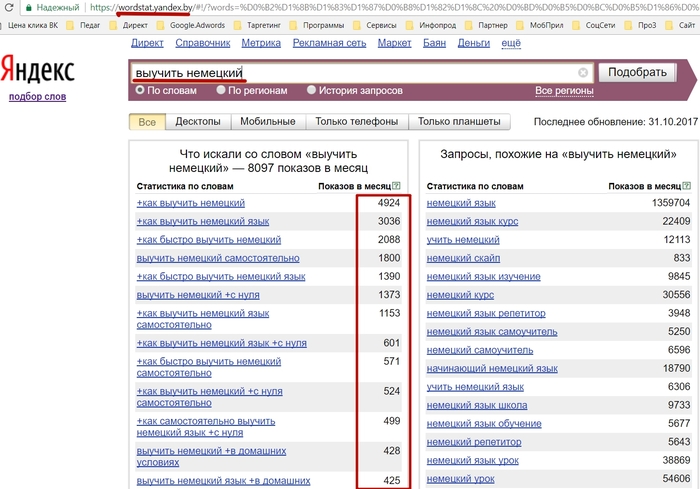Open the Сервисы bookmark folder
This screenshot has width=700, height=489.
pos(375,25)
